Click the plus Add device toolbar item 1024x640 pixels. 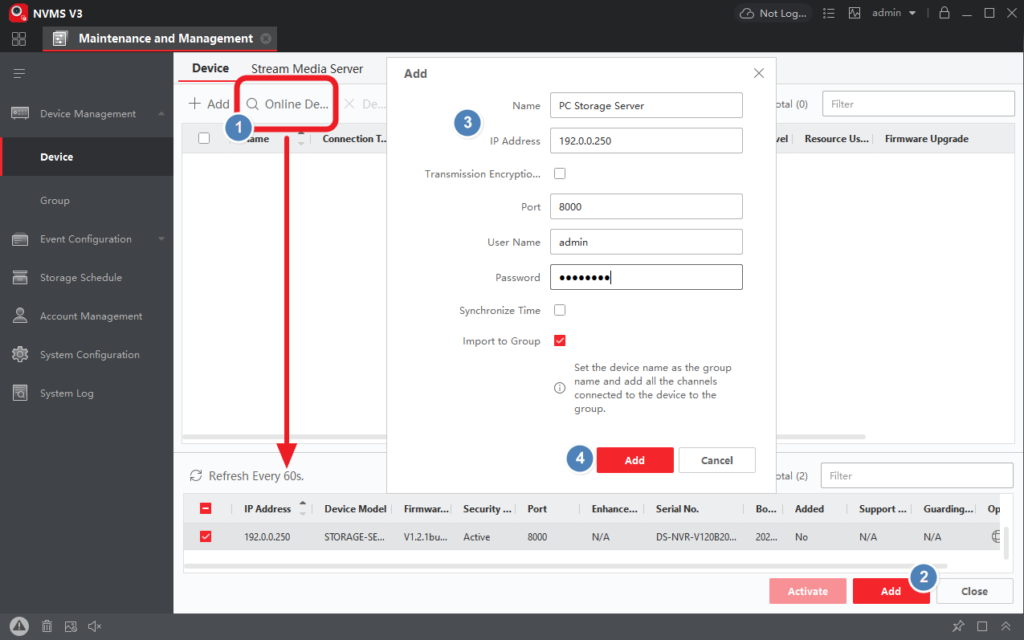tap(209, 104)
